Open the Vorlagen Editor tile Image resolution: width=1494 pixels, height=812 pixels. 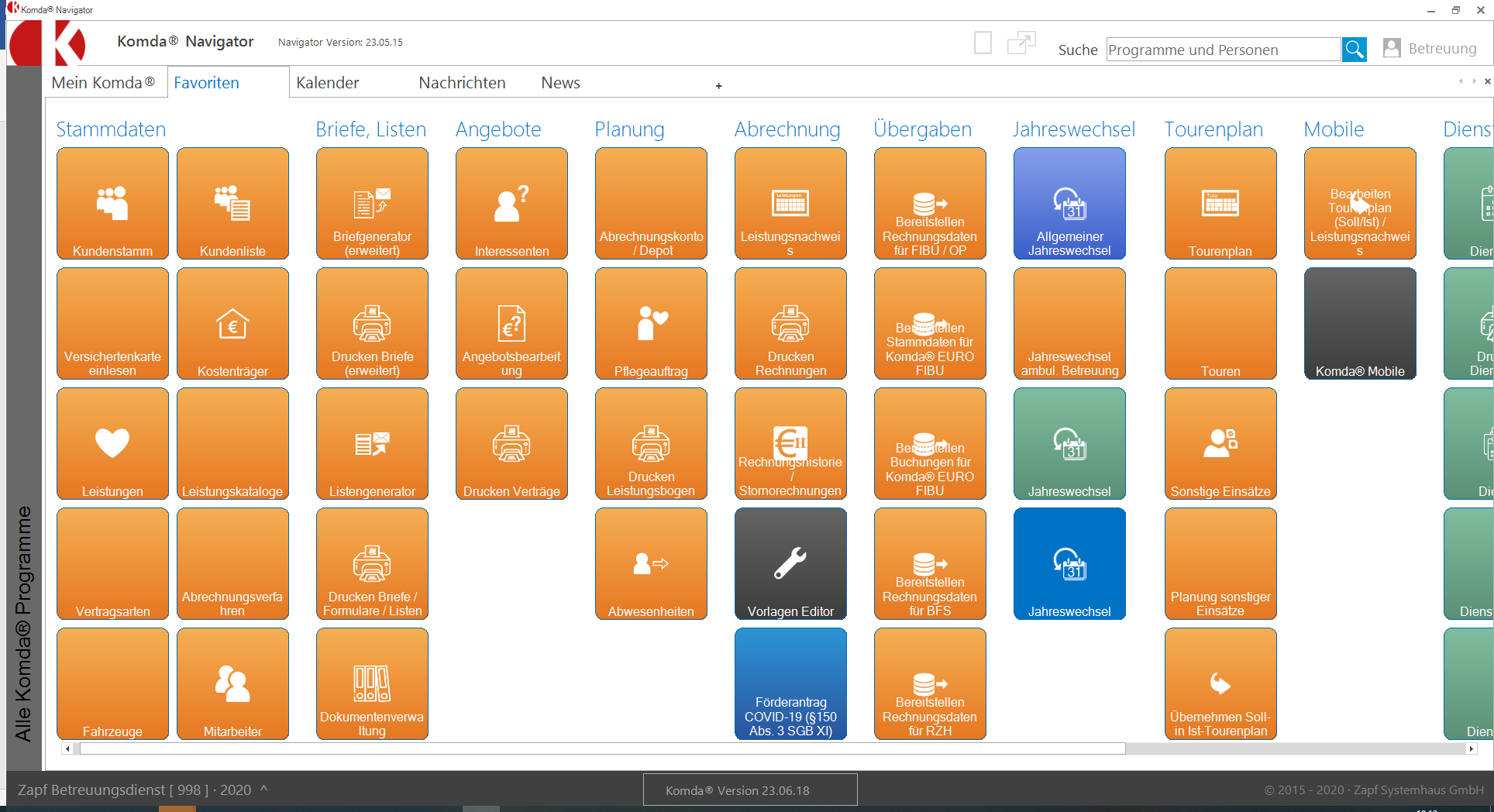click(790, 563)
